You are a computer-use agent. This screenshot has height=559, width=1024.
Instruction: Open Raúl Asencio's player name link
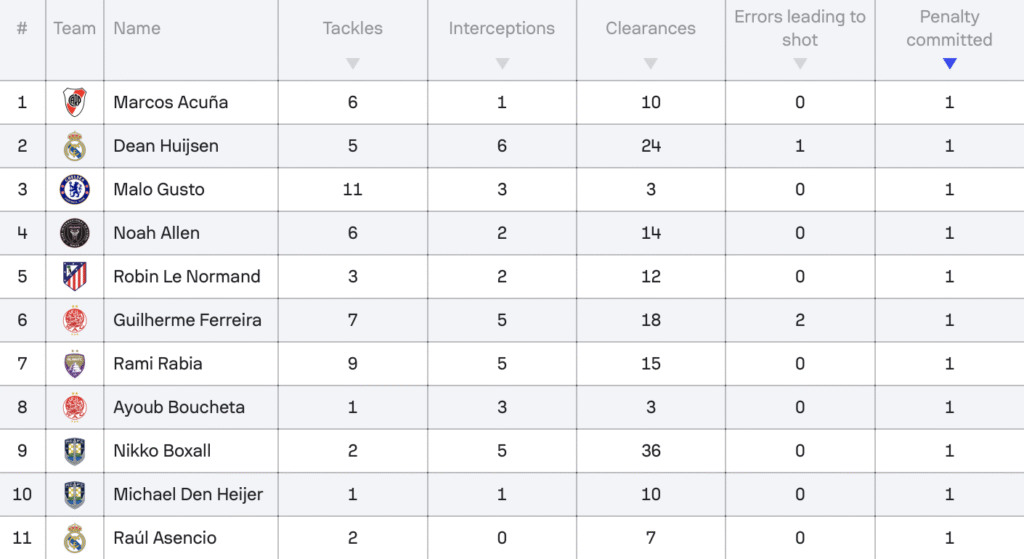(x=165, y=537)
